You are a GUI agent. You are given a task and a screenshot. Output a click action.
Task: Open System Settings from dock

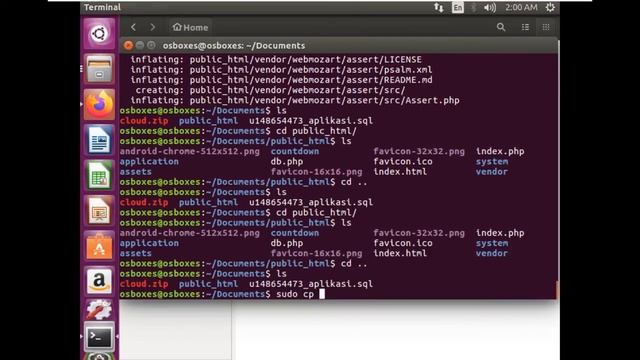click(99, 309)
